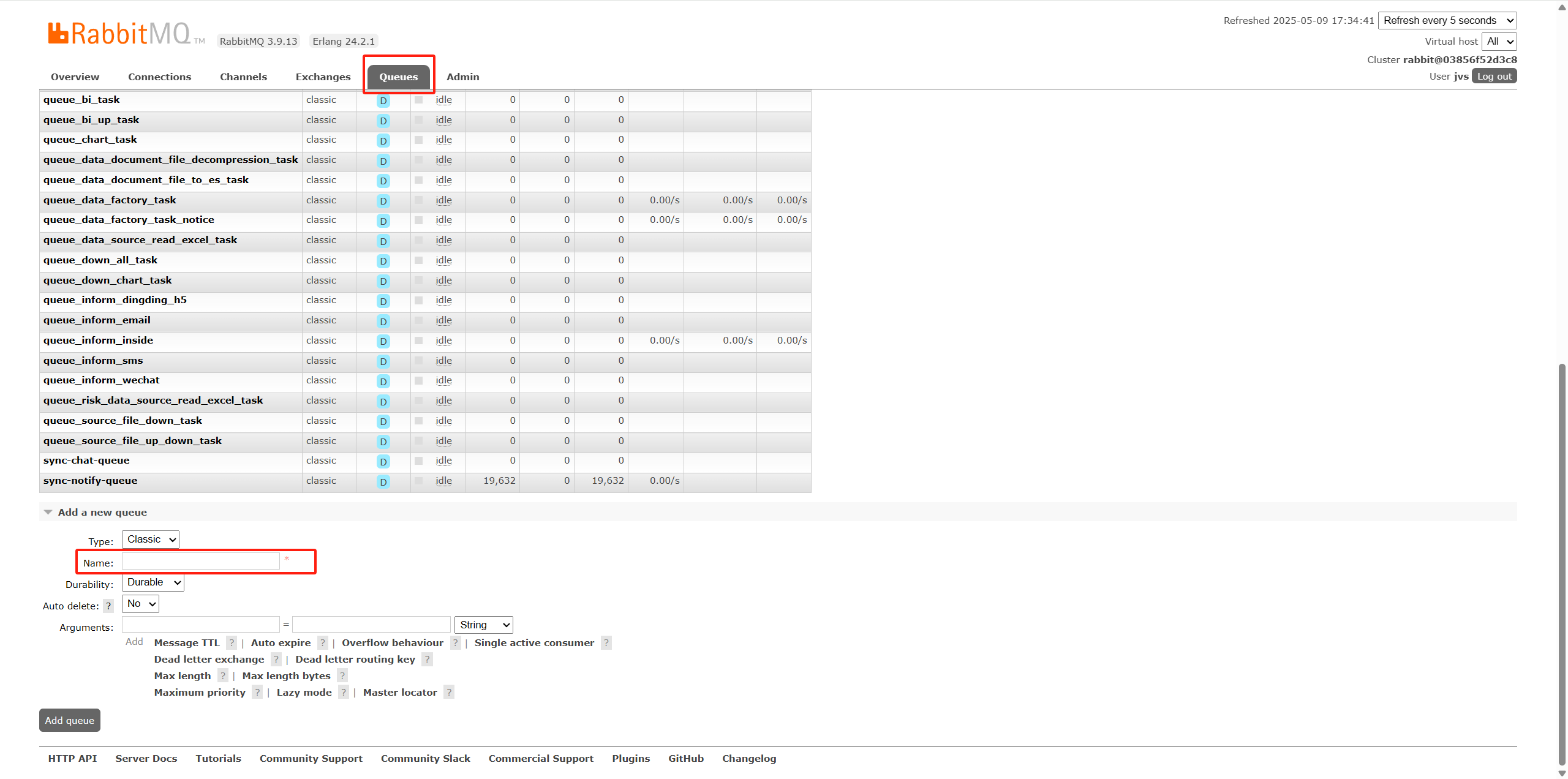The image size is (1568, 779).
Task: Open the Refresh every 5 seconds dropdown
Action: pyautogui.click(x=1447, y=20)
